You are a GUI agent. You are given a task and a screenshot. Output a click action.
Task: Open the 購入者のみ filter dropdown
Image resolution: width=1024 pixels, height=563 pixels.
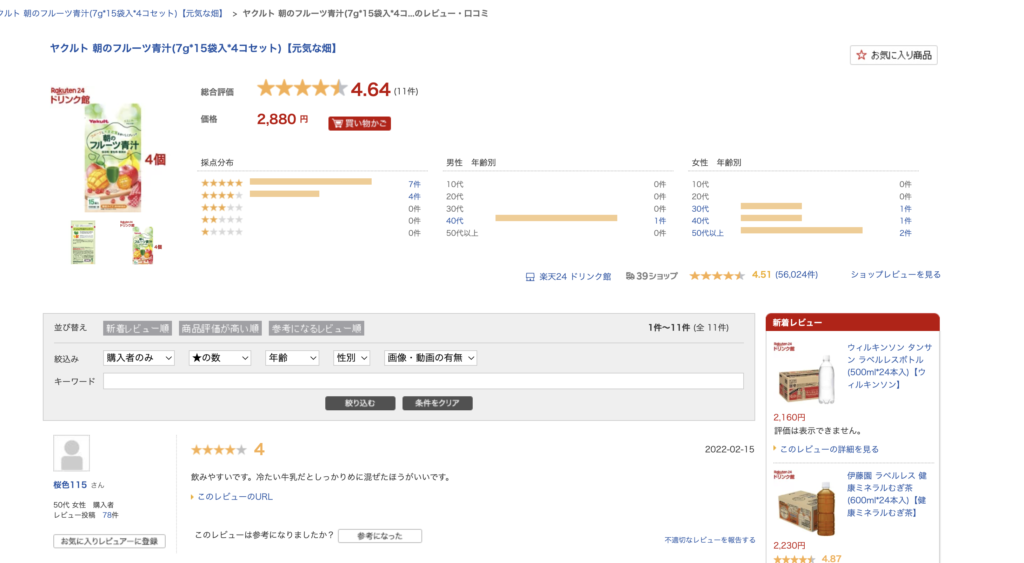[140, 357]
